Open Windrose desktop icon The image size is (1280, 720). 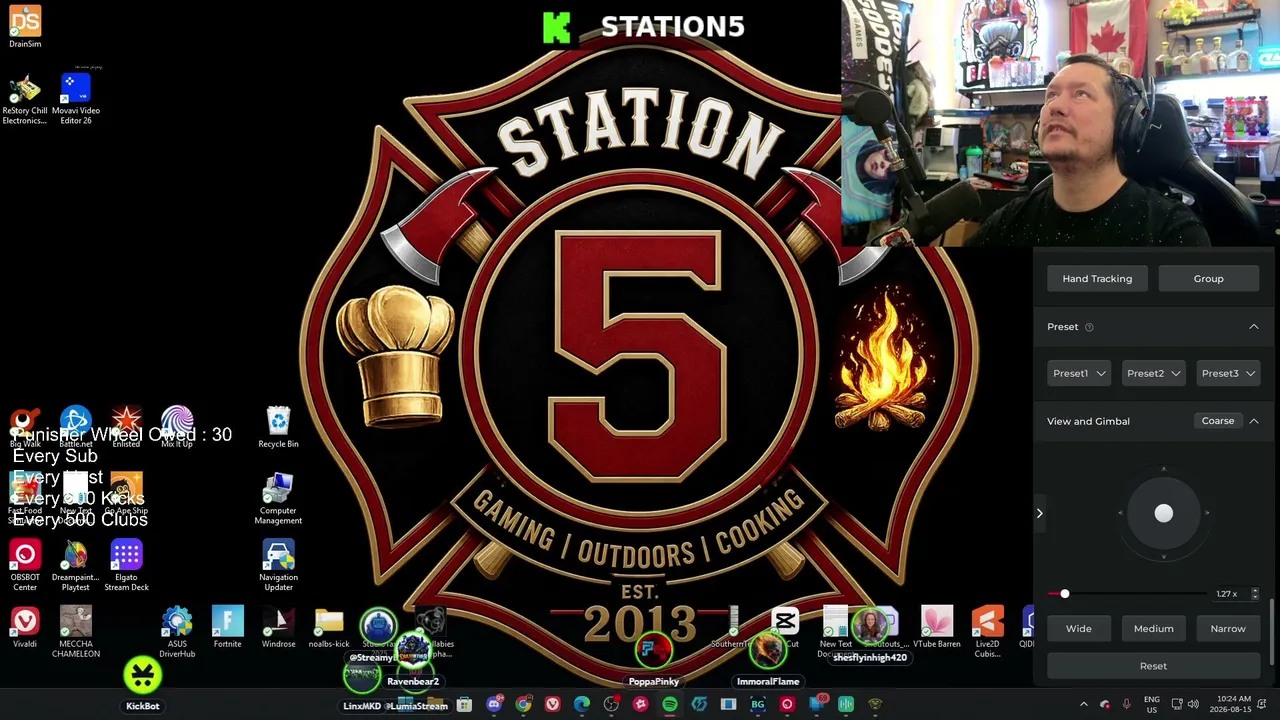(x=278, y=628)
